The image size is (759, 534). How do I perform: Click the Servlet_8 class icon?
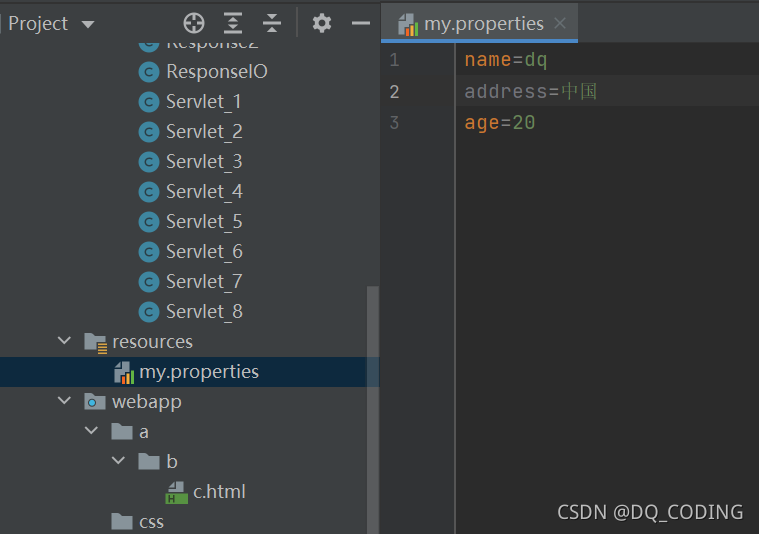pyautogui.click(x=149, y=312)
